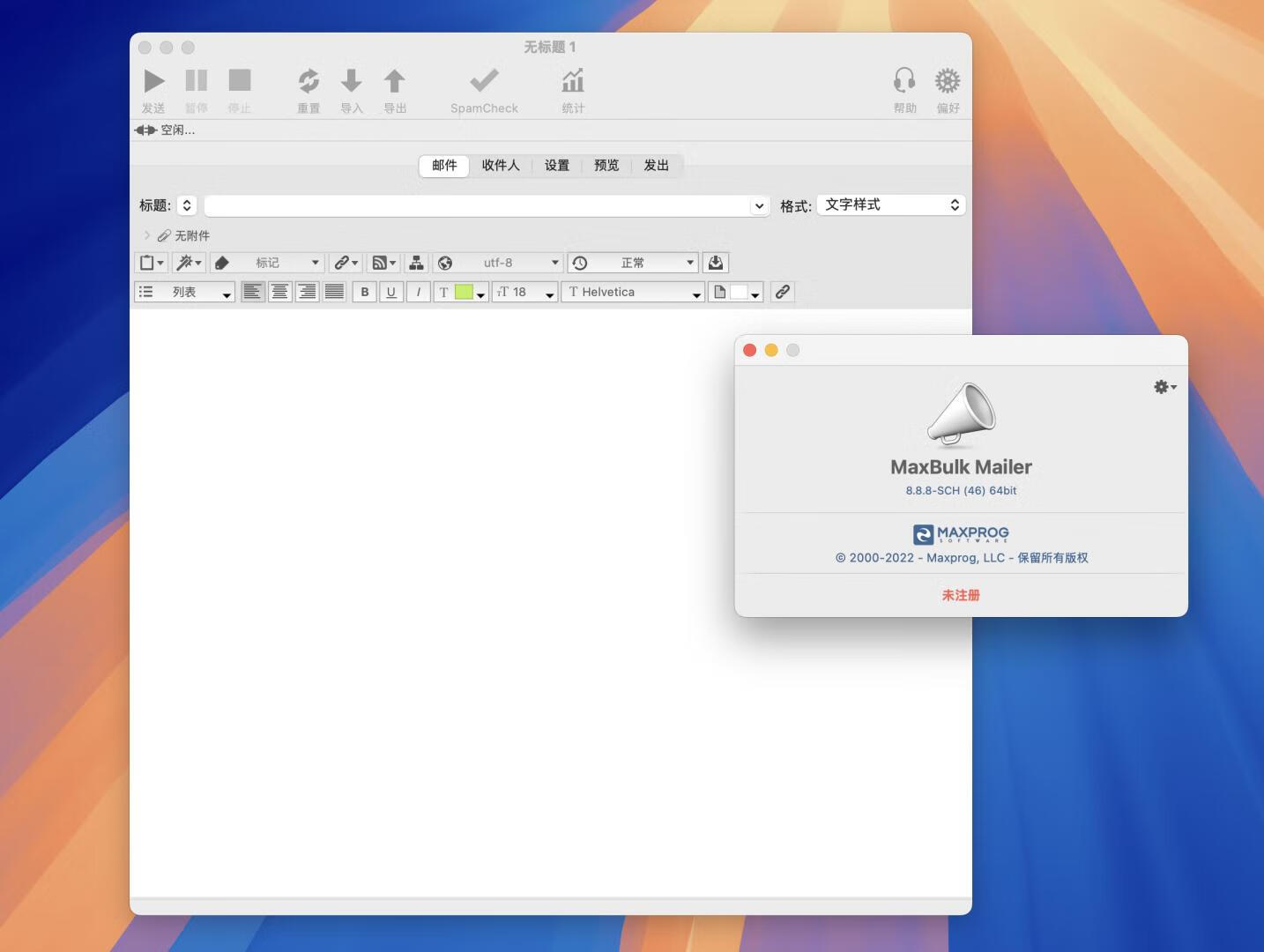Screen dimensions: 1264x952
Task: Open the clipboard paste dropdown
Action: 151,263
